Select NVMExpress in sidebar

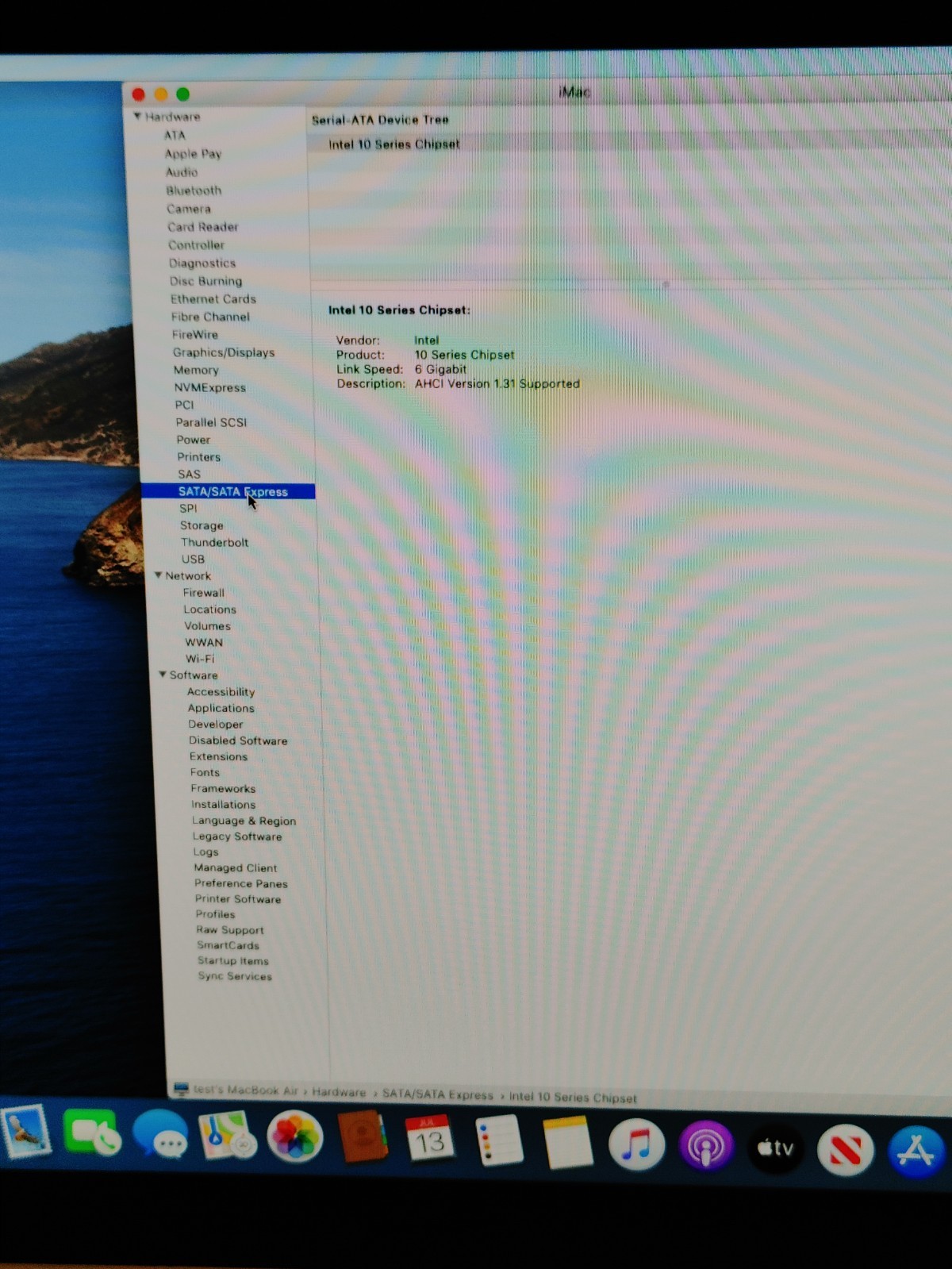[x=210, y=387]
